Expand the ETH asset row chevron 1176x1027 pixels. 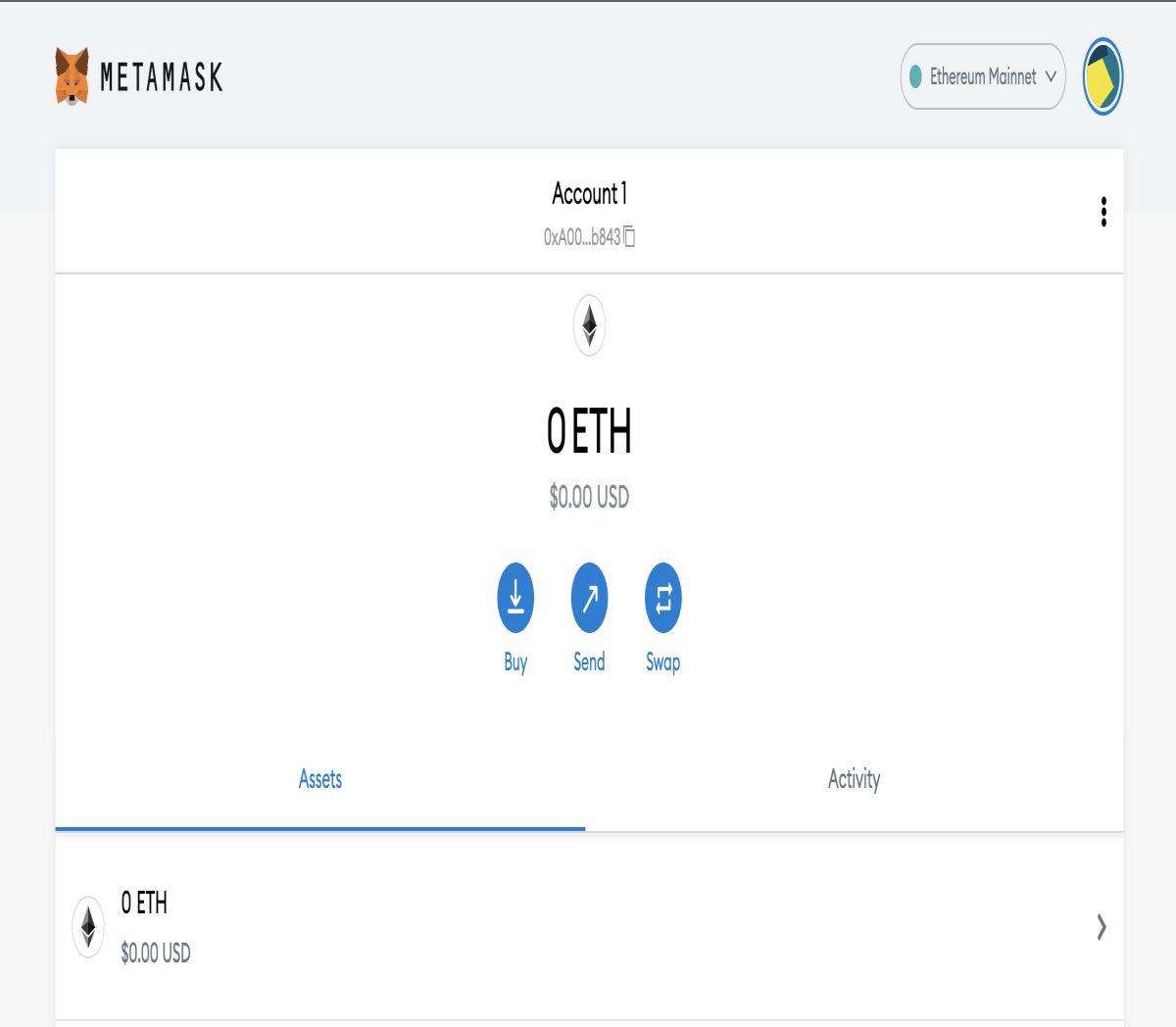(x=1102, y=927)
